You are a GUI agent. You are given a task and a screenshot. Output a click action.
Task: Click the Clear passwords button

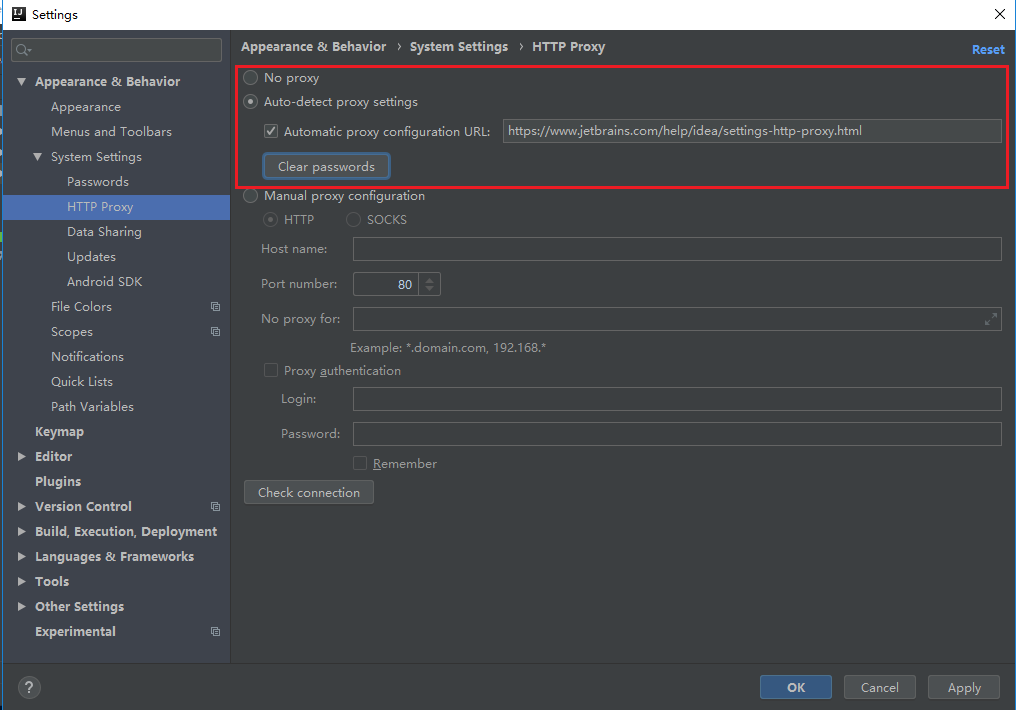click(326, 166)
